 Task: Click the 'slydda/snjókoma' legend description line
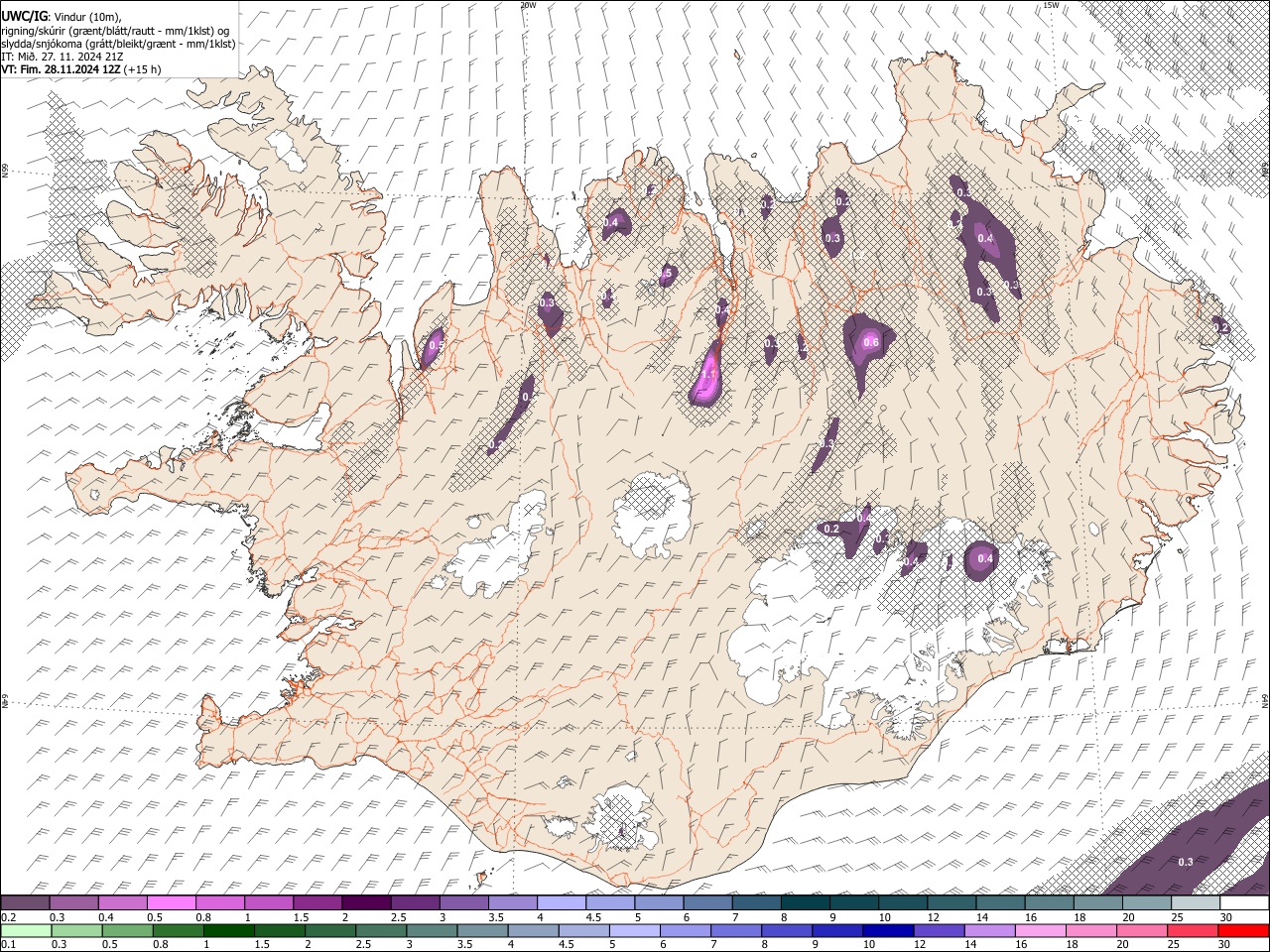pyautogui.click(x=118, y=44)
